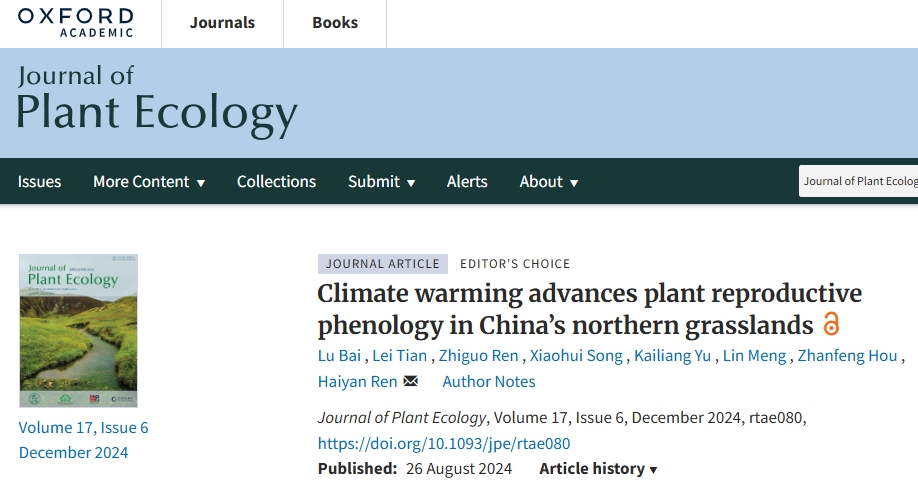Click the journal cover thumbnail
918x488 pixels.
pos(78,330)
